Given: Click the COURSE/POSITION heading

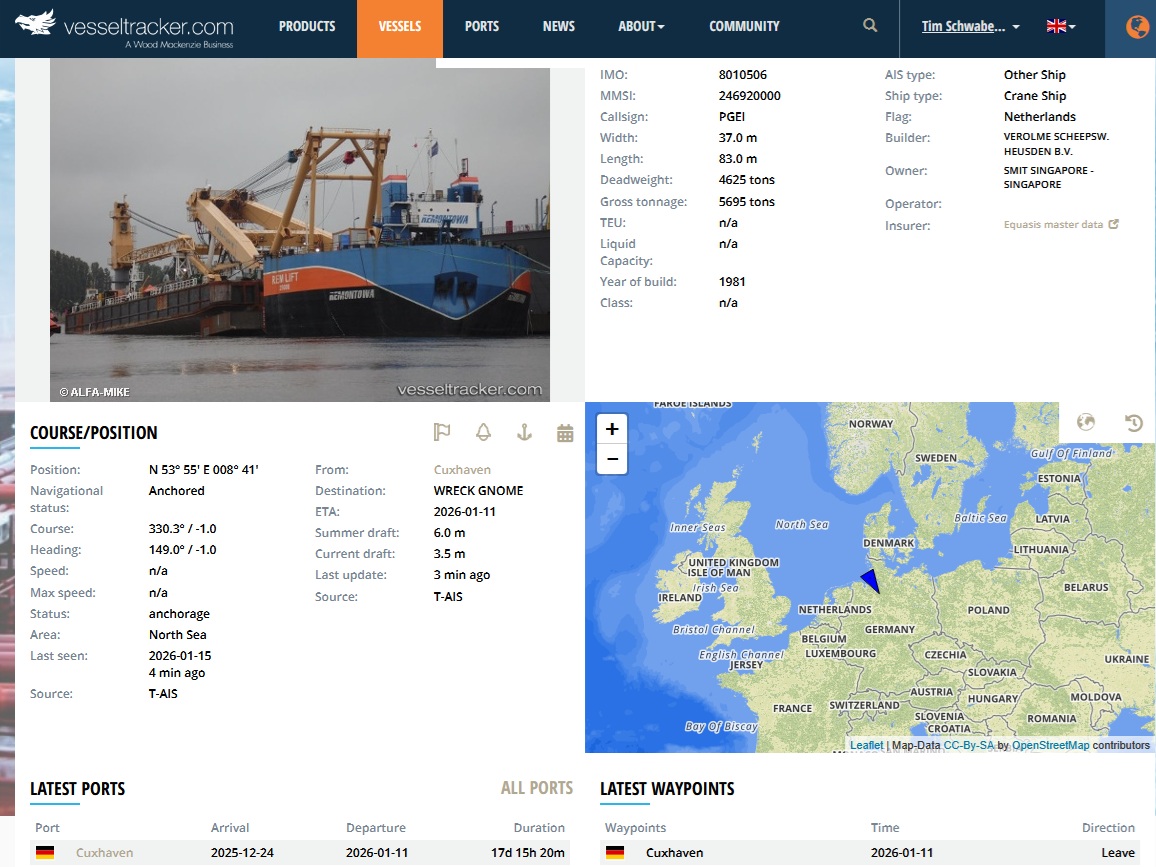Looking at the screenshot, I should click(x=94, y=433).
